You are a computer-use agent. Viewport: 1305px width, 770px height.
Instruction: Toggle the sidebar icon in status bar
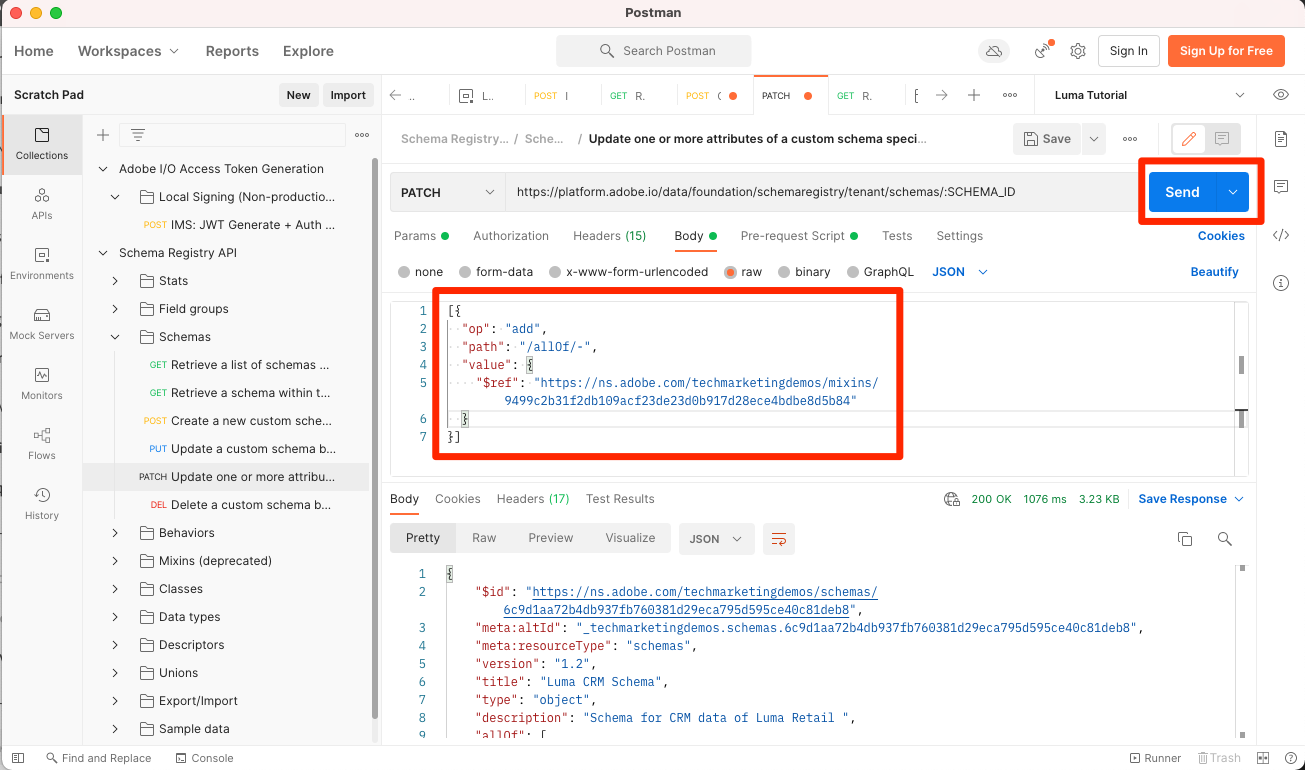[18, 758]
